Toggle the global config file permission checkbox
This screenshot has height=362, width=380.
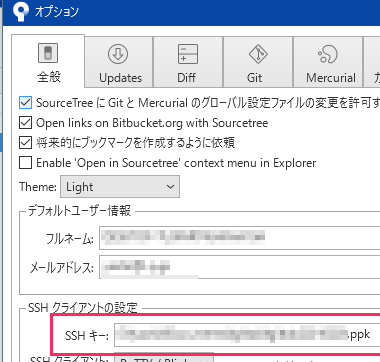click(25, 103)
